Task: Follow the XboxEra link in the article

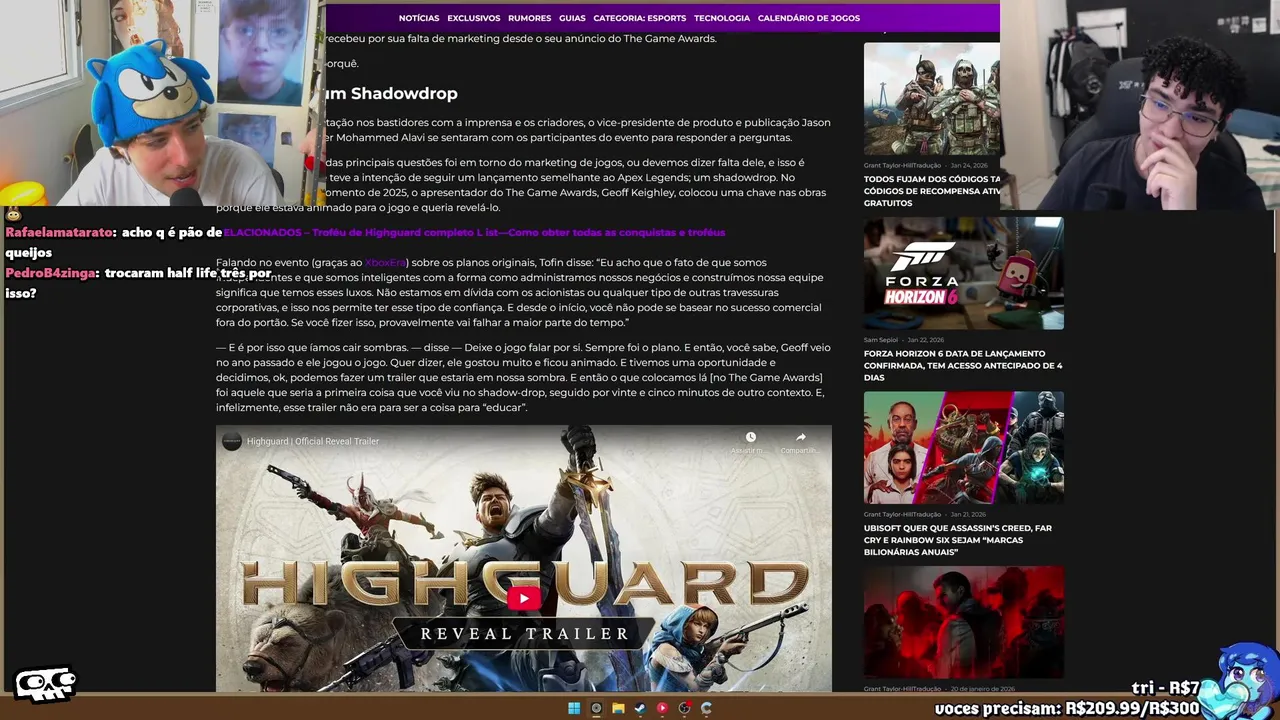Action: tap(385, 262)
